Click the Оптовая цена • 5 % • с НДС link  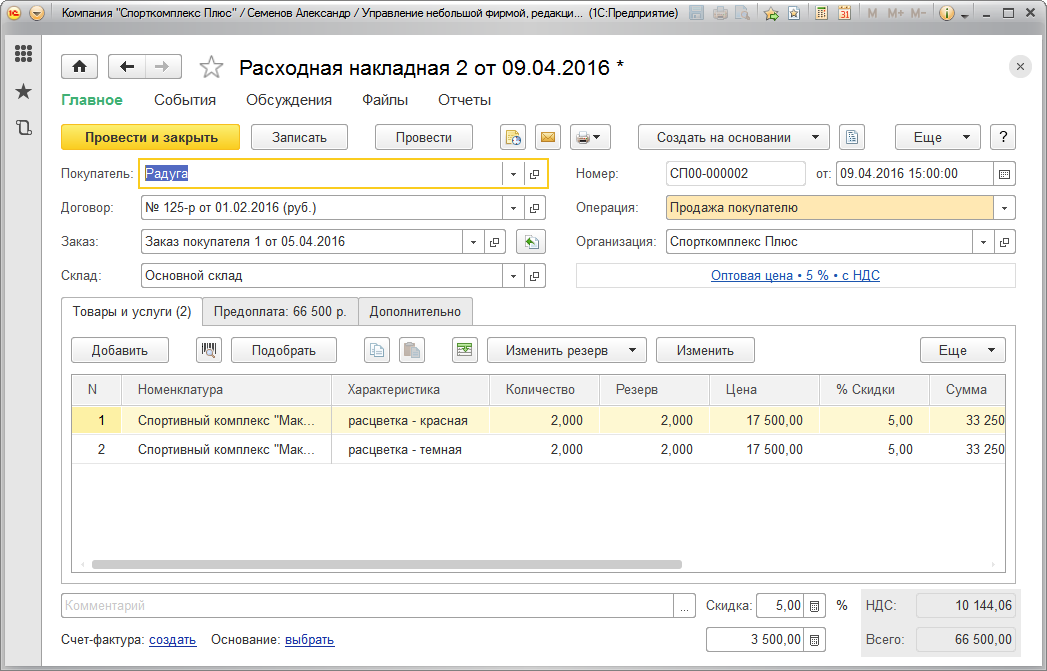coord(795,275)
